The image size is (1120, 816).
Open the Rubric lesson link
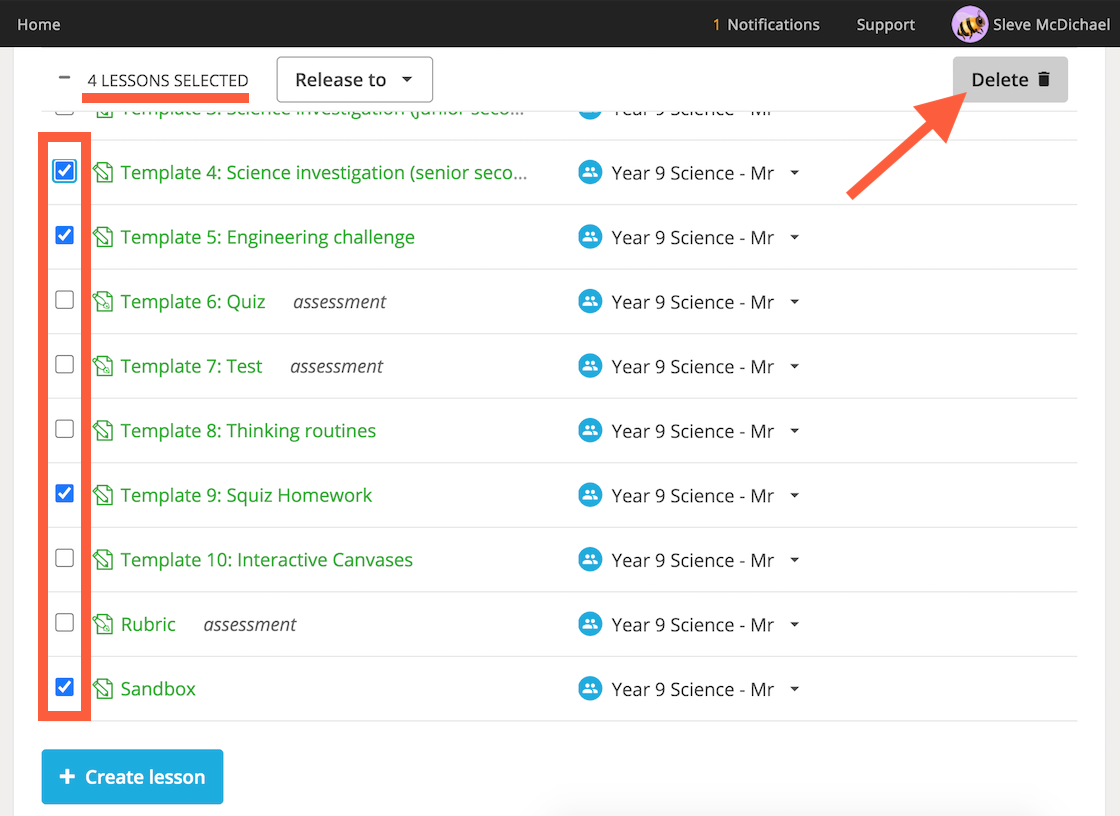tap(148, 625)
